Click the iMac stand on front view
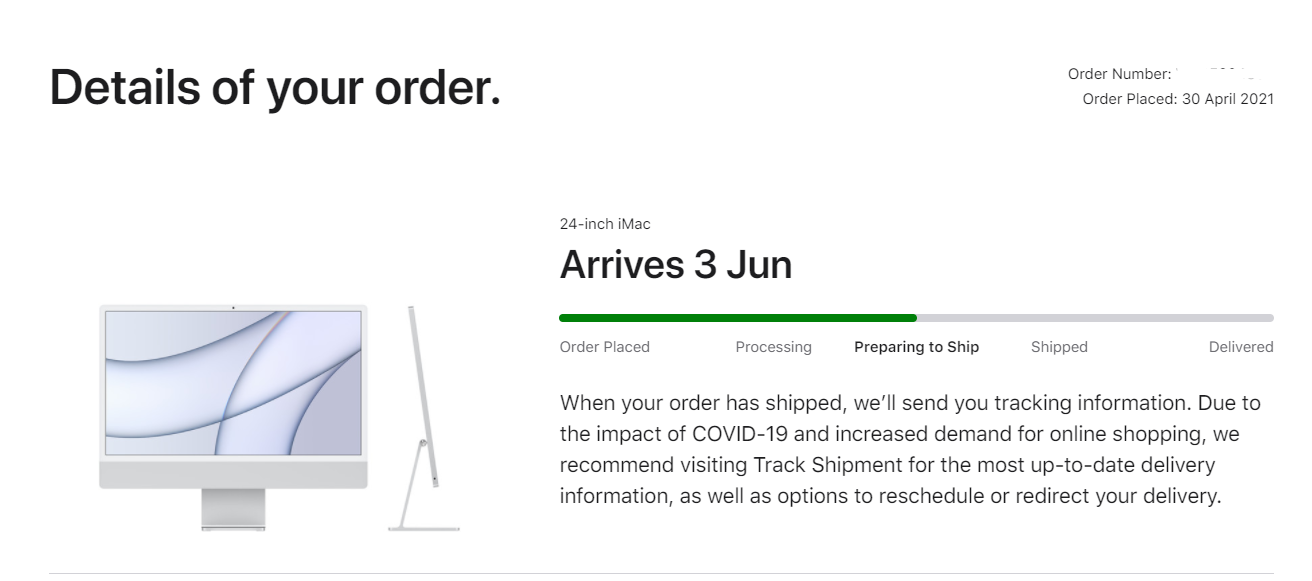This screenshot has height=581, width=1312. click(233, 509)
